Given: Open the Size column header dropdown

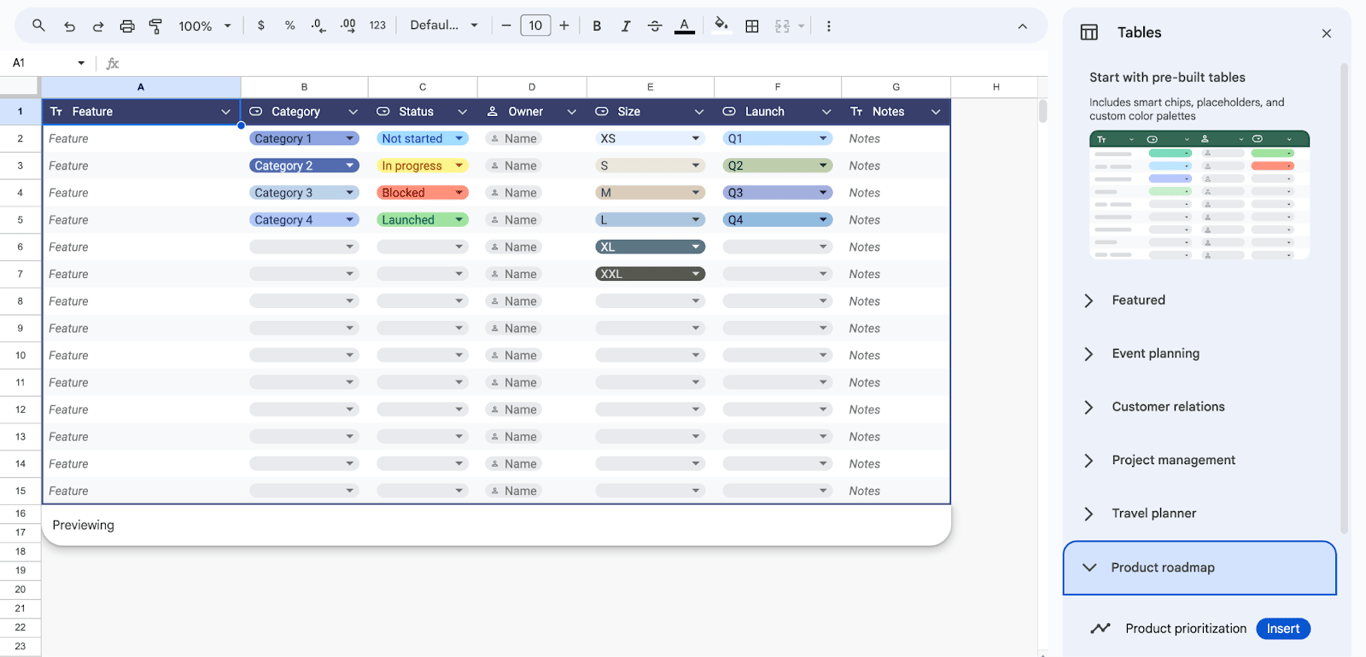Looking at the screenshot, I should pyautogui.click(x=699, y=112).
